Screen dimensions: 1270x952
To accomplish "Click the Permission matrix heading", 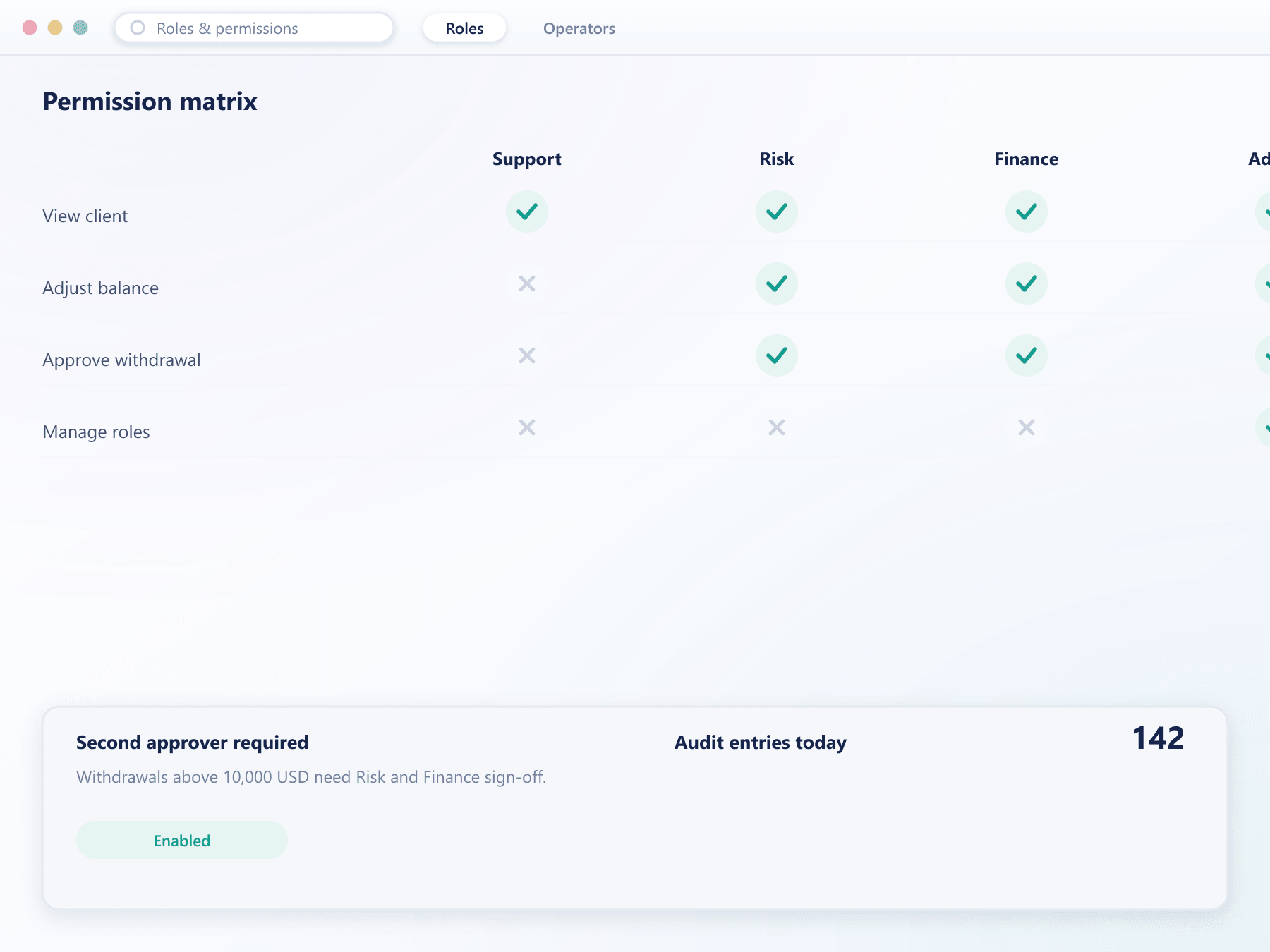I will [150, 102].
